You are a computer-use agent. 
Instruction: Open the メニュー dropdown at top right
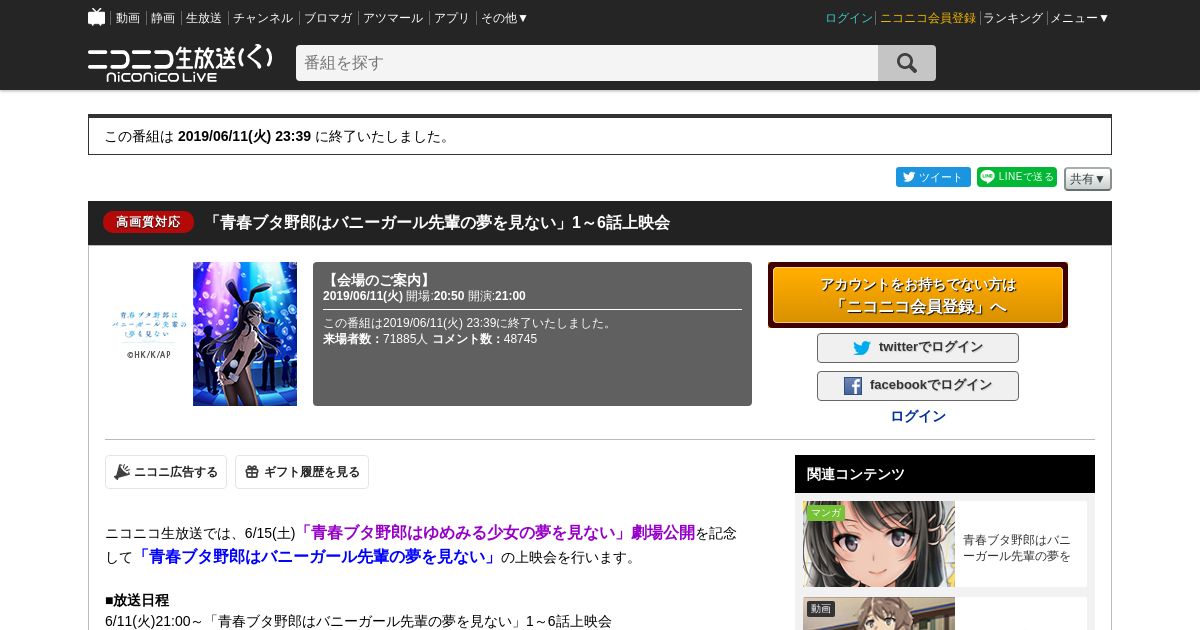coord(1080,18)
